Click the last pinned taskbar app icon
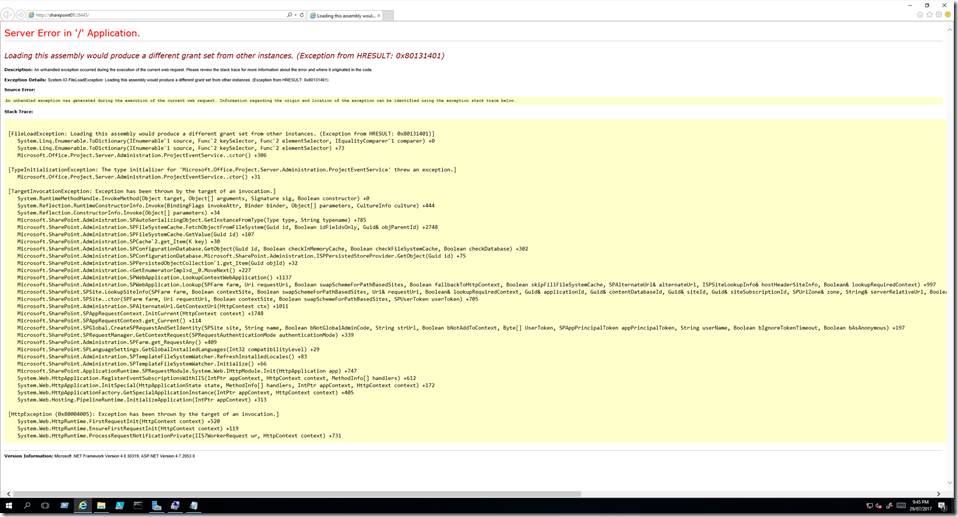958x517 pixels. tap(193, 506)
